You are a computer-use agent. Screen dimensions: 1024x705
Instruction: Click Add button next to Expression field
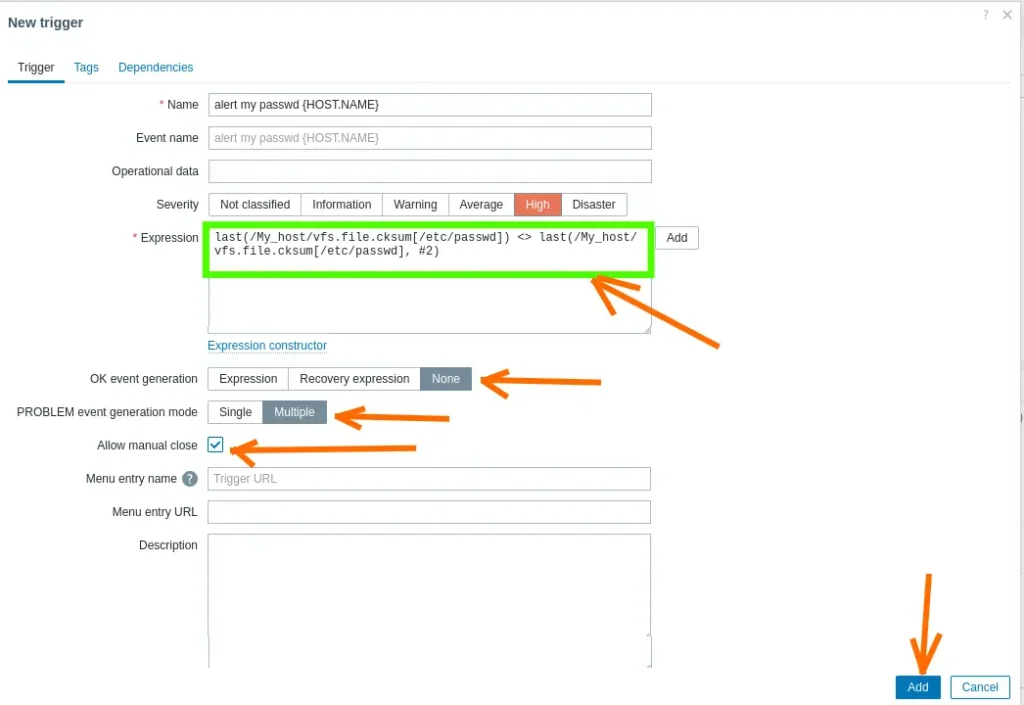point(677,238)
